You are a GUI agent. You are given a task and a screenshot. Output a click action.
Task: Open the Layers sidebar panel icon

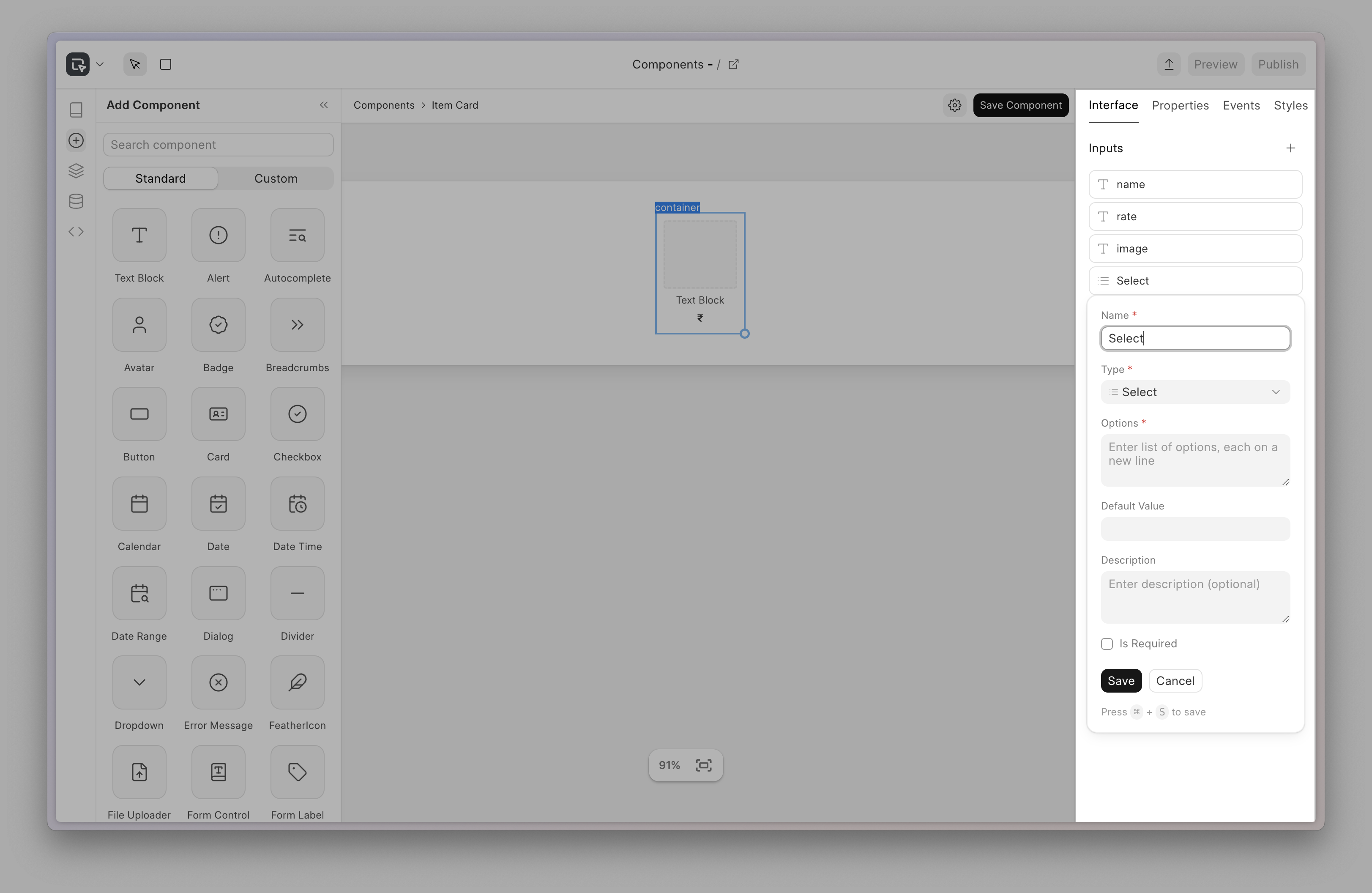[76, 171]
